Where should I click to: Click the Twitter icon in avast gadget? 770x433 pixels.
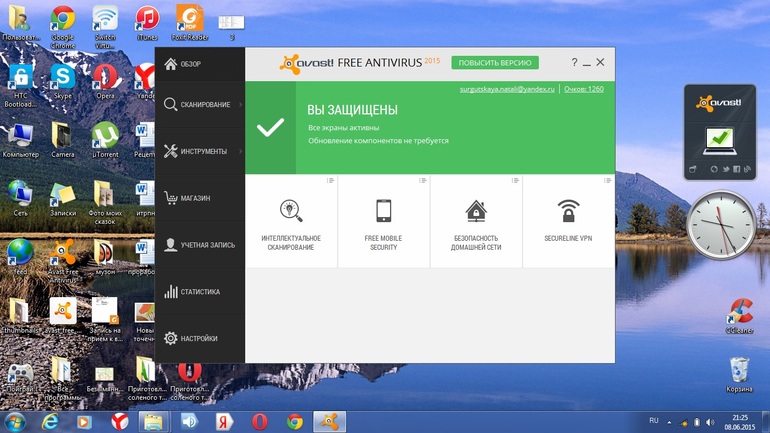coord(725,169)
